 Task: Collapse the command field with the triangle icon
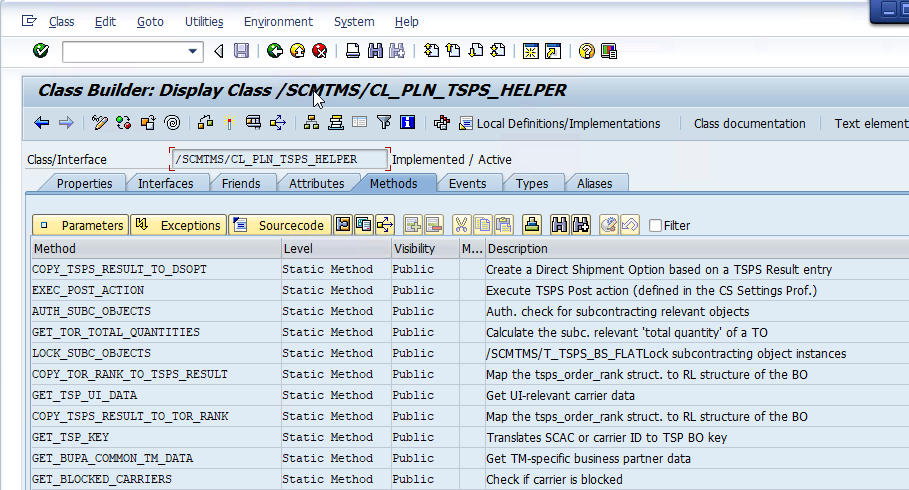[x=219, y=52]
